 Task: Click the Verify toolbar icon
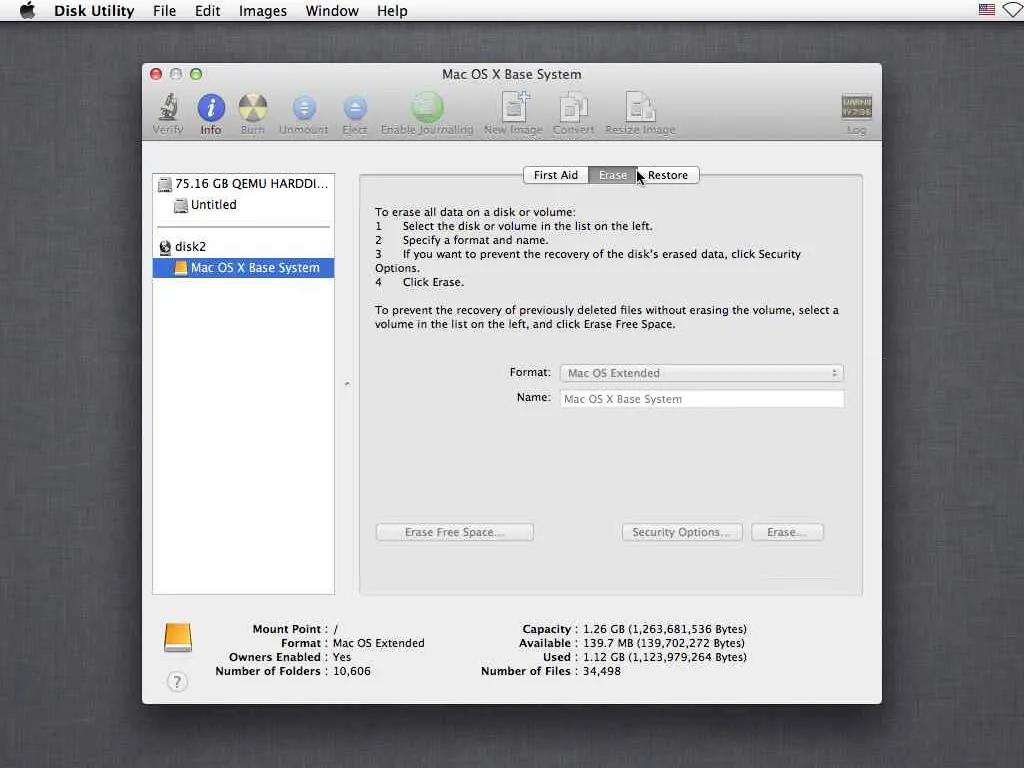[x=168, y=113]
